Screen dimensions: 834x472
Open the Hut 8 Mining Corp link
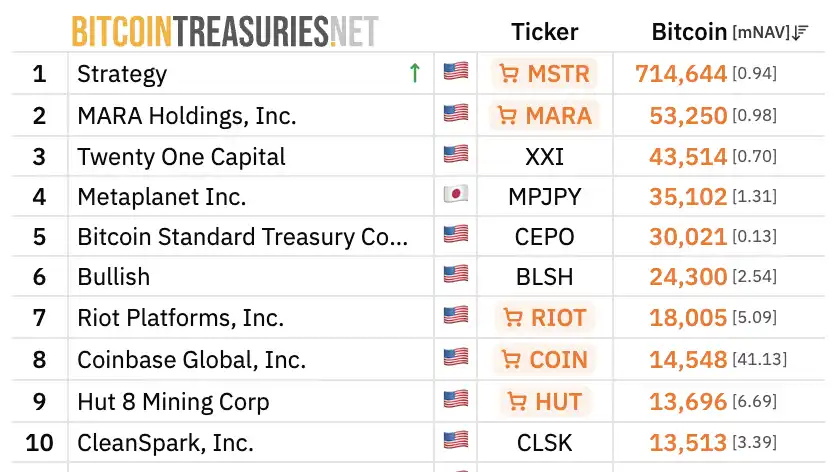[x=173, y=402]
